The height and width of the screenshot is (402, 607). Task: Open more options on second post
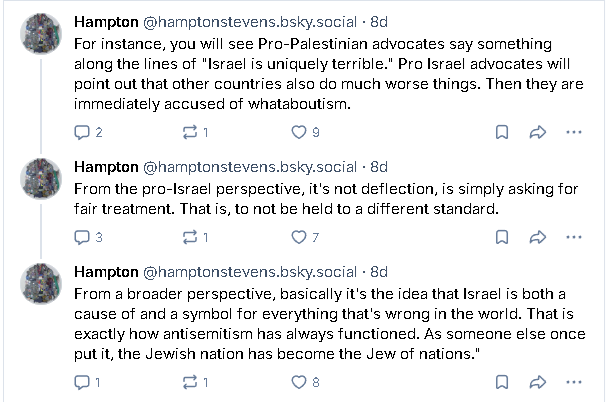click(x=574, y=237)
